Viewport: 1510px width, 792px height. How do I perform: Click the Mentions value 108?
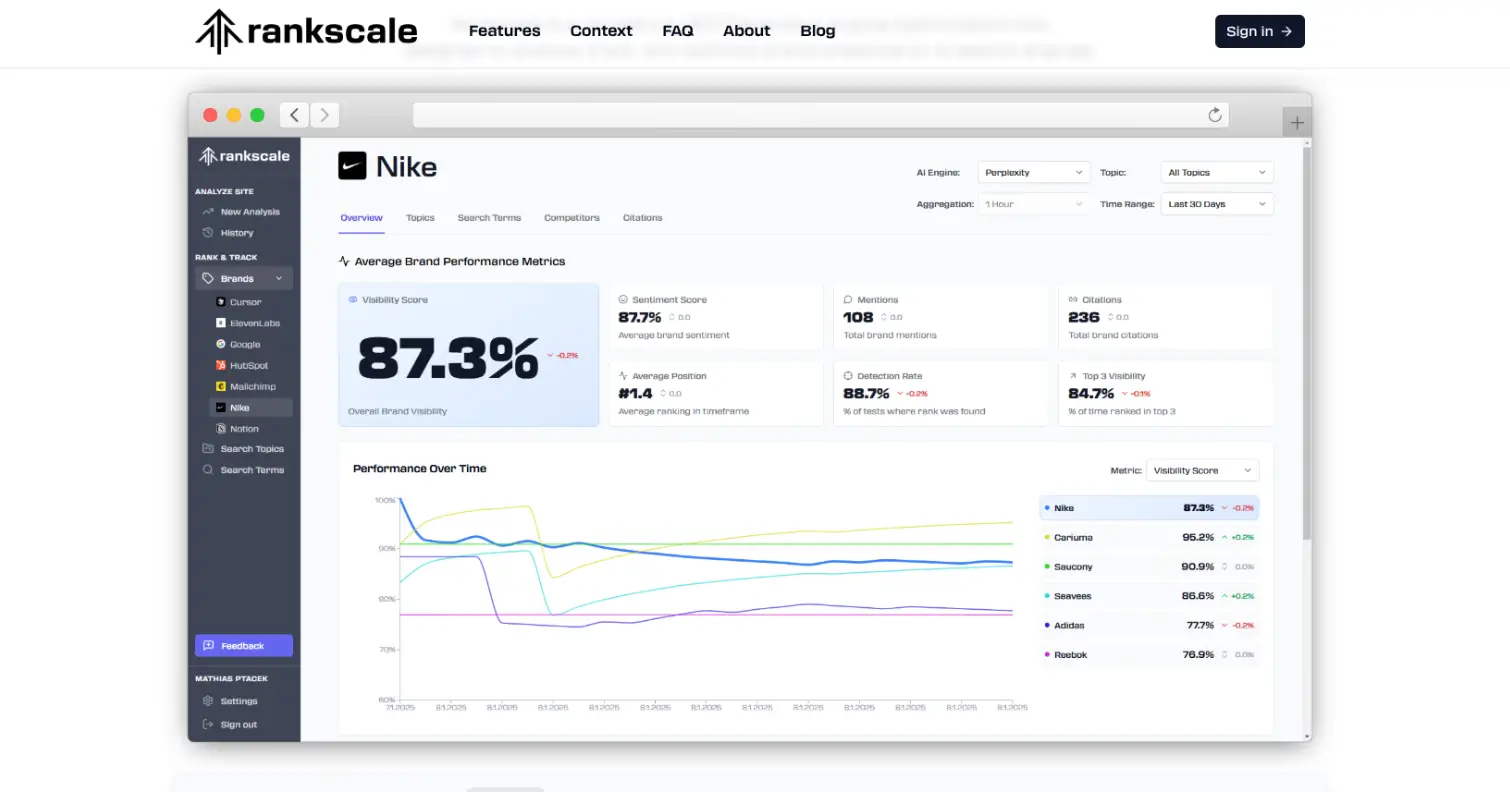[859, 317]
